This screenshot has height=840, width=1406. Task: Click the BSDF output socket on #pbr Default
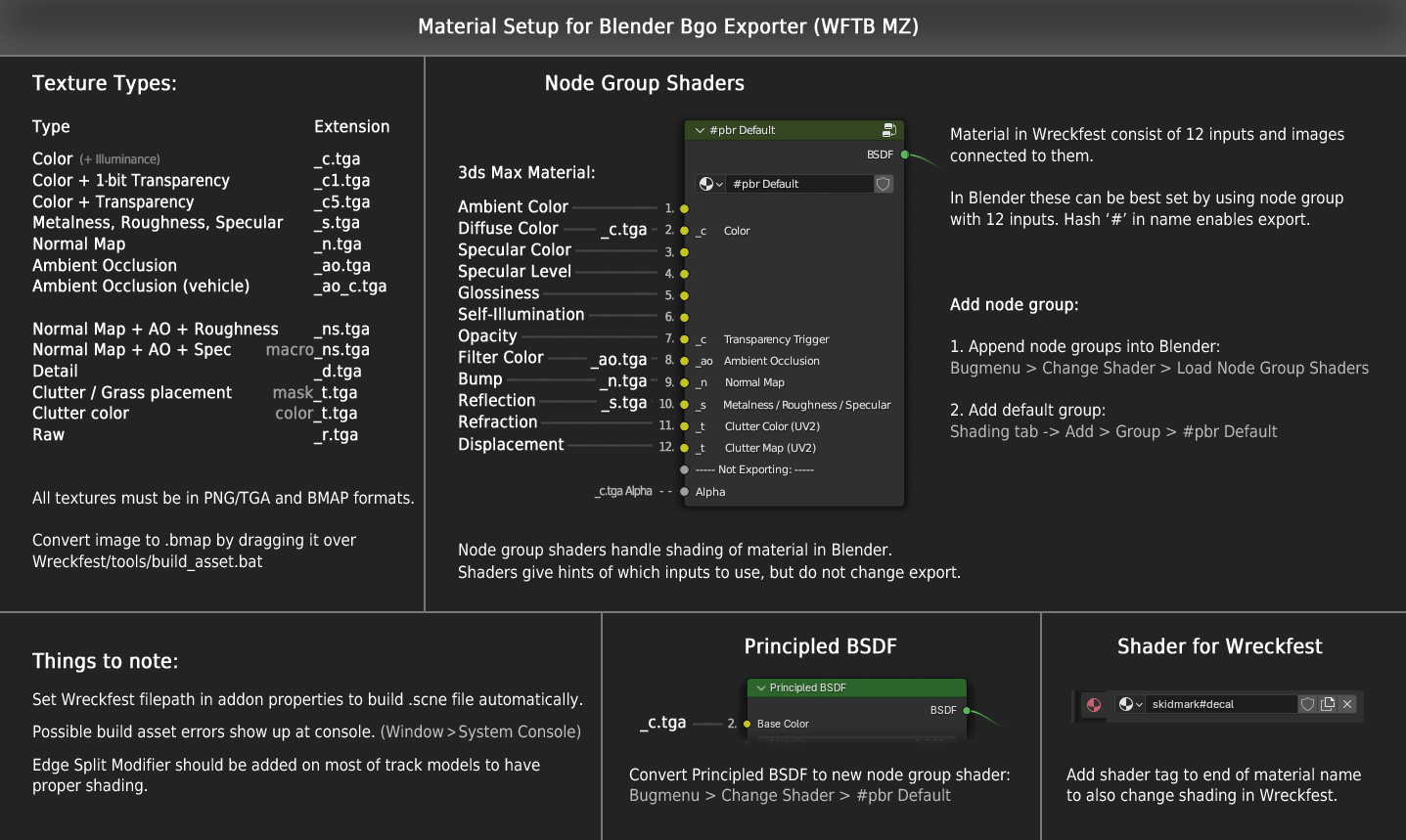click(905, 155)
